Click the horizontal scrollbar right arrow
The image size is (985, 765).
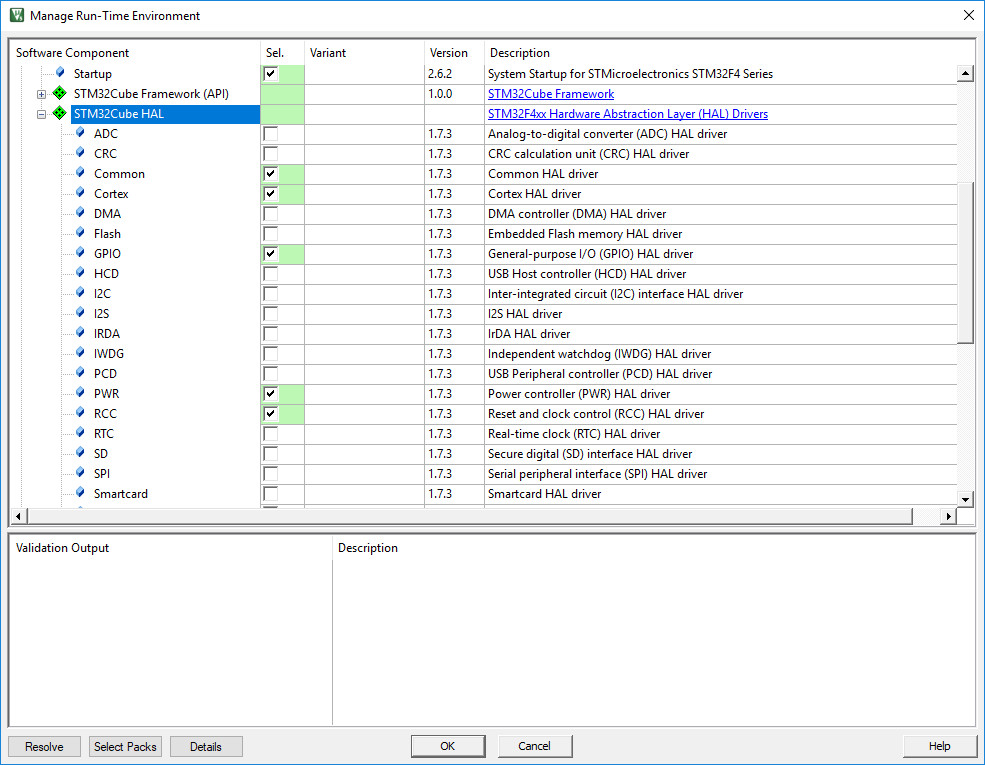949,516
